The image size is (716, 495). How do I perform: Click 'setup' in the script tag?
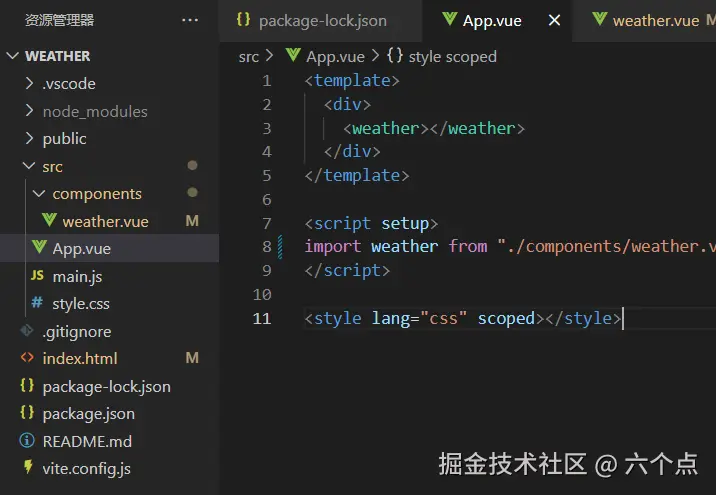(405, 224)
